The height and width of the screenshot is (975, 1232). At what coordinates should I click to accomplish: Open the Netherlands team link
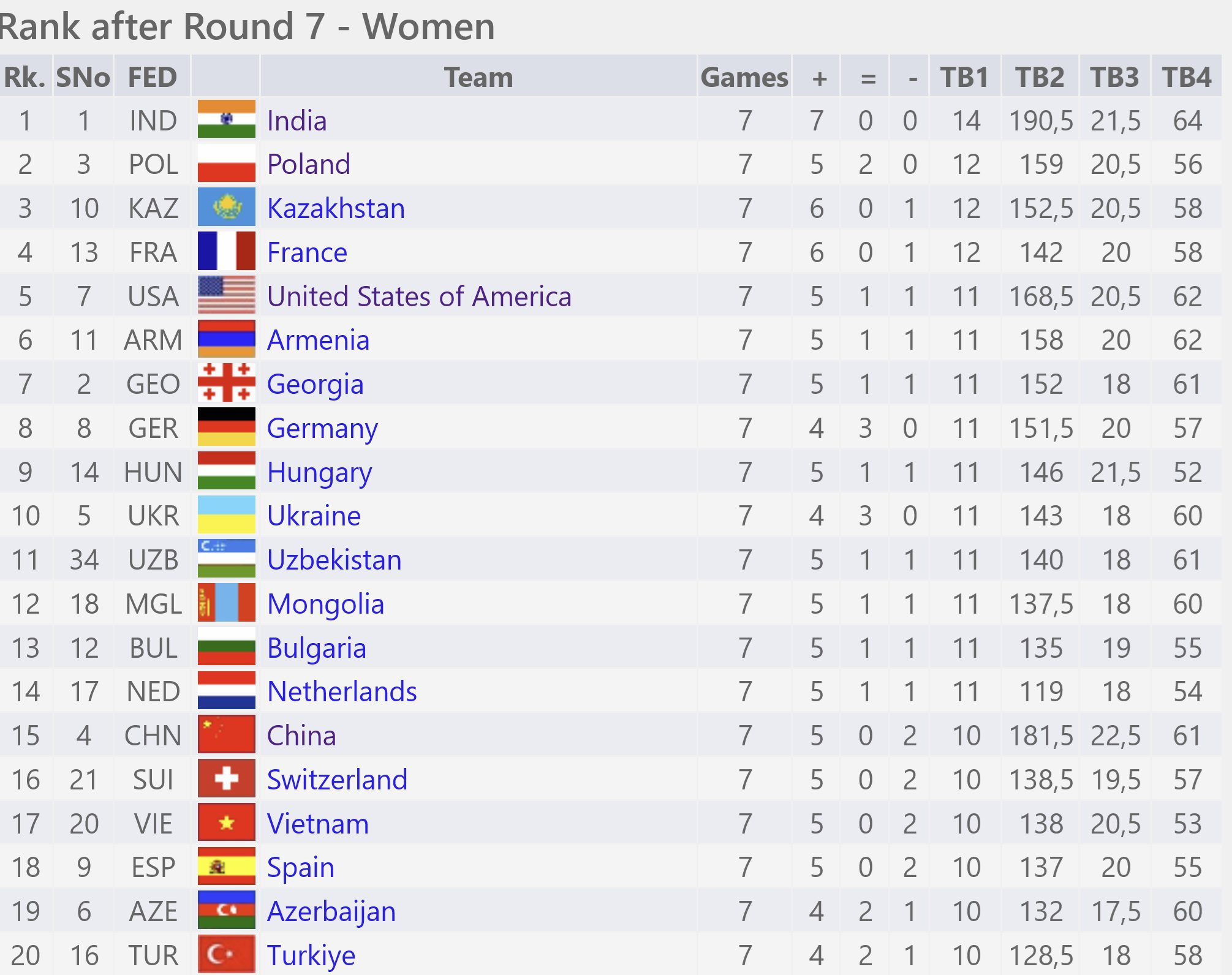coord(342,691)
